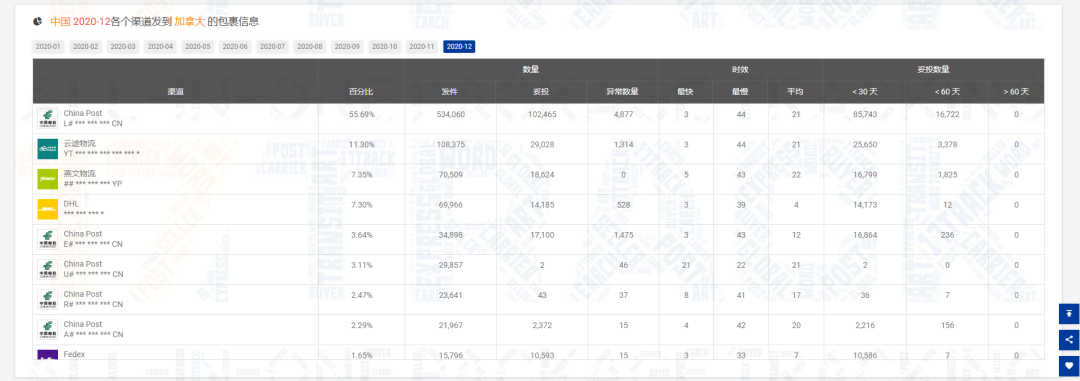Viewport: 1080px width, 381px height.
Task: Click the 平均 column header
Action: 796,92
